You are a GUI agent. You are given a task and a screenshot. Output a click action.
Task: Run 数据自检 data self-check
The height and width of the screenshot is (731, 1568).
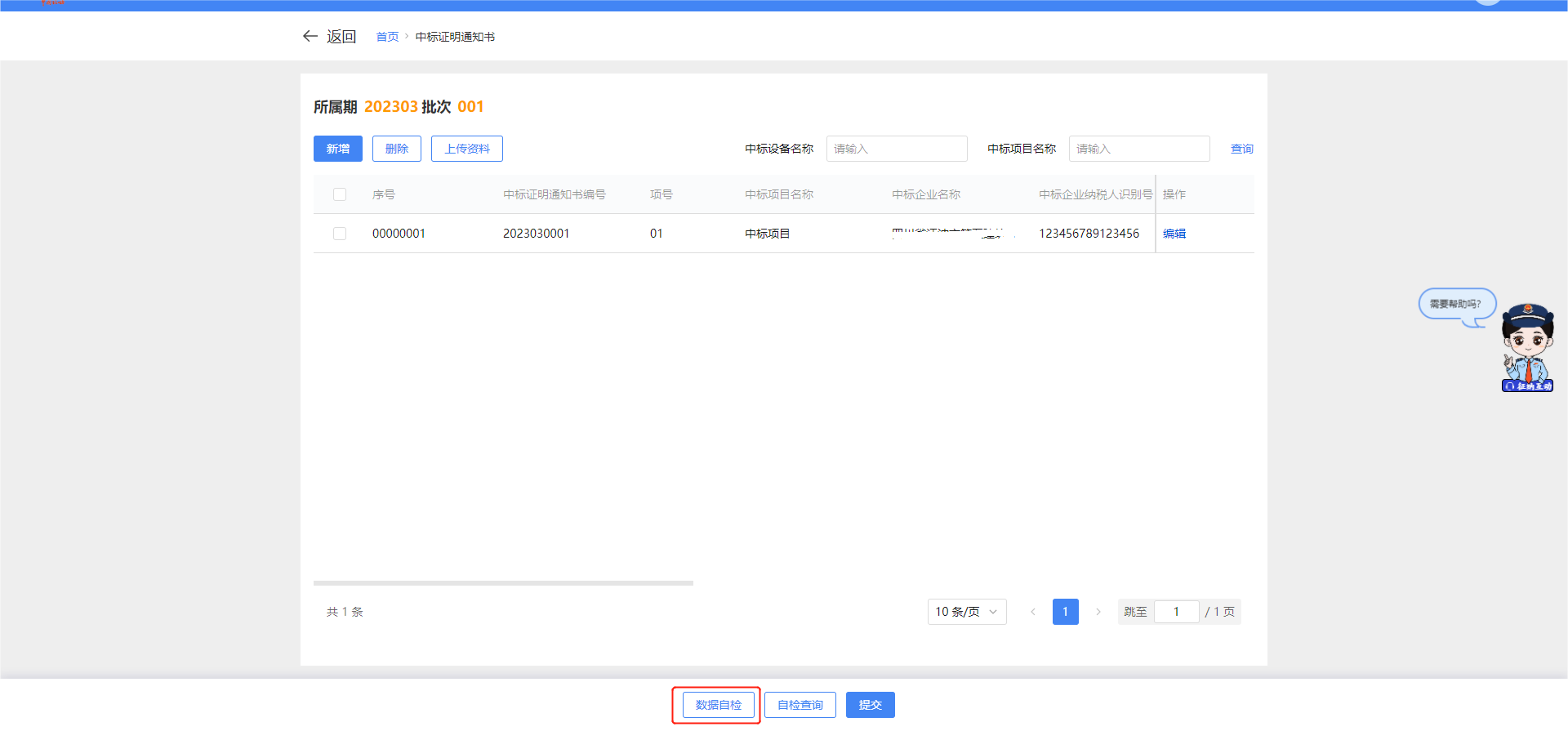(719, 705)
